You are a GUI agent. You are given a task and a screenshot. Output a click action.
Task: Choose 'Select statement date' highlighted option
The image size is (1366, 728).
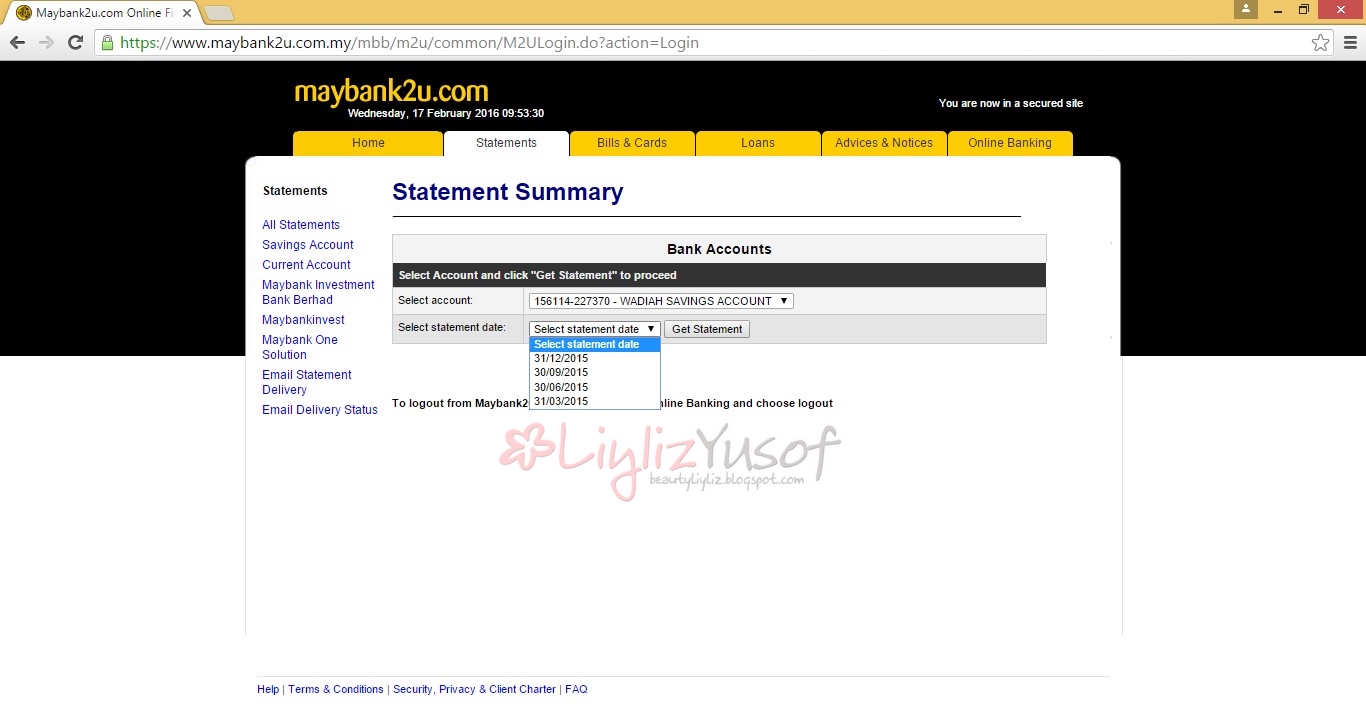tap(594, 344)
